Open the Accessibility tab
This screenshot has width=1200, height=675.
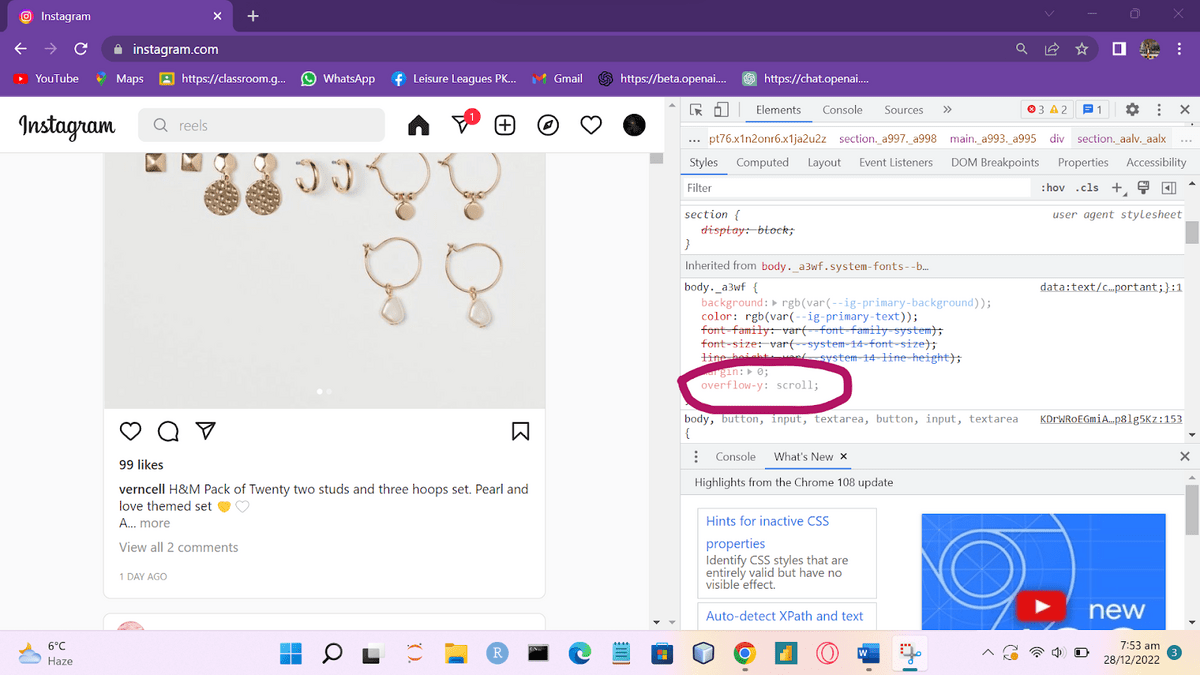[1156, 162]
